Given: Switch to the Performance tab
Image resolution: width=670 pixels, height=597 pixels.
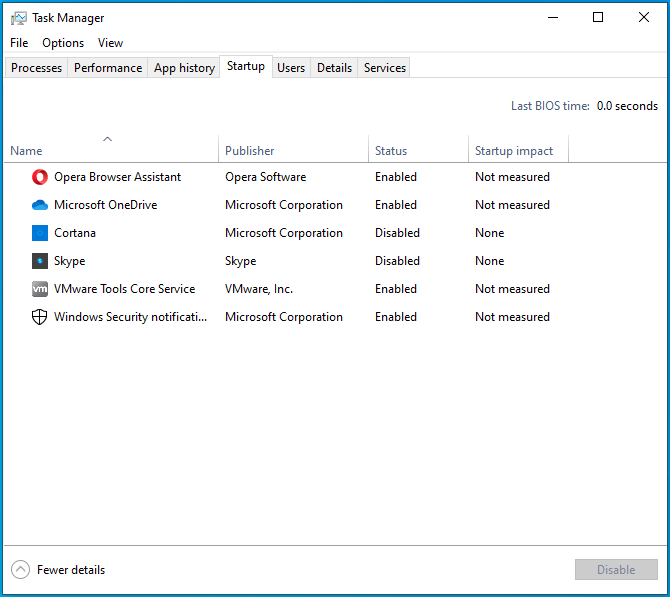Looking at the screenshot, I should pyautogui.click(x=108, y=68).
